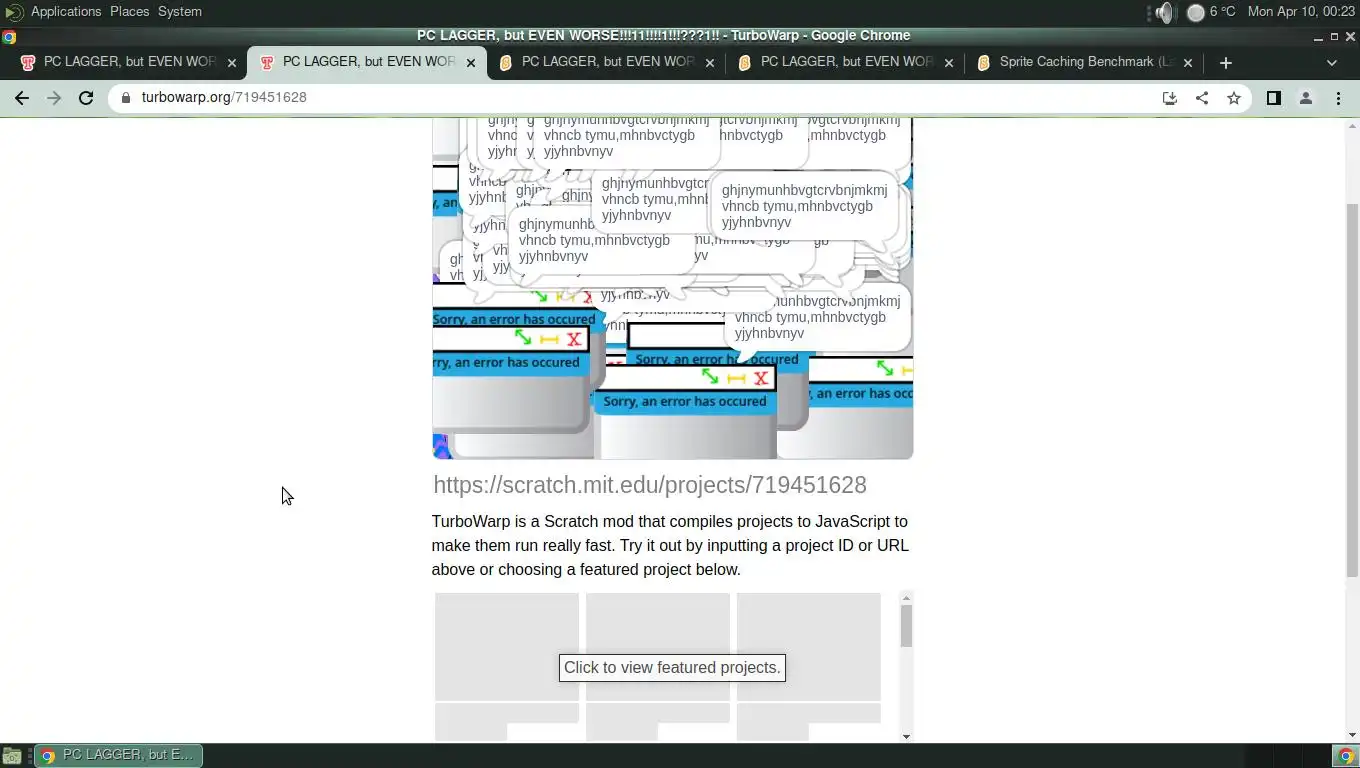This screenshot has height=768, width=1360.
Task: Go back with the browser back arrow
Action: pyautogui.click(x=22, y=98)
